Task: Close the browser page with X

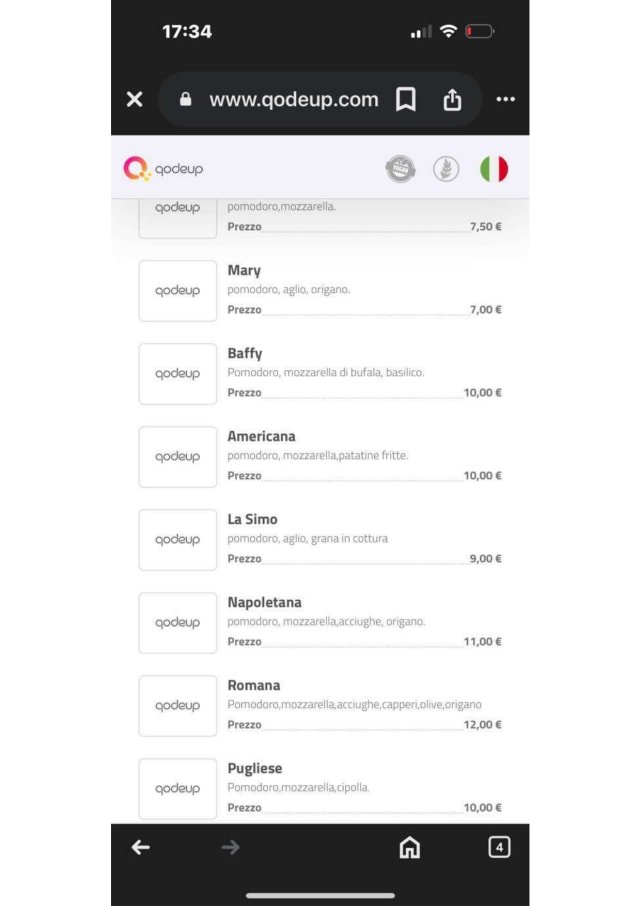Action: (135, 99)
